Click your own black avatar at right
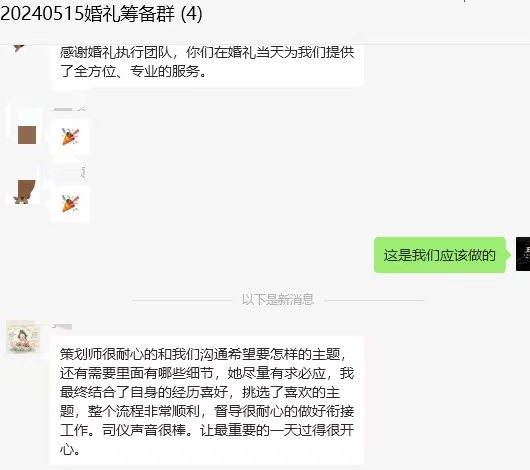 (x=523, y=254)
